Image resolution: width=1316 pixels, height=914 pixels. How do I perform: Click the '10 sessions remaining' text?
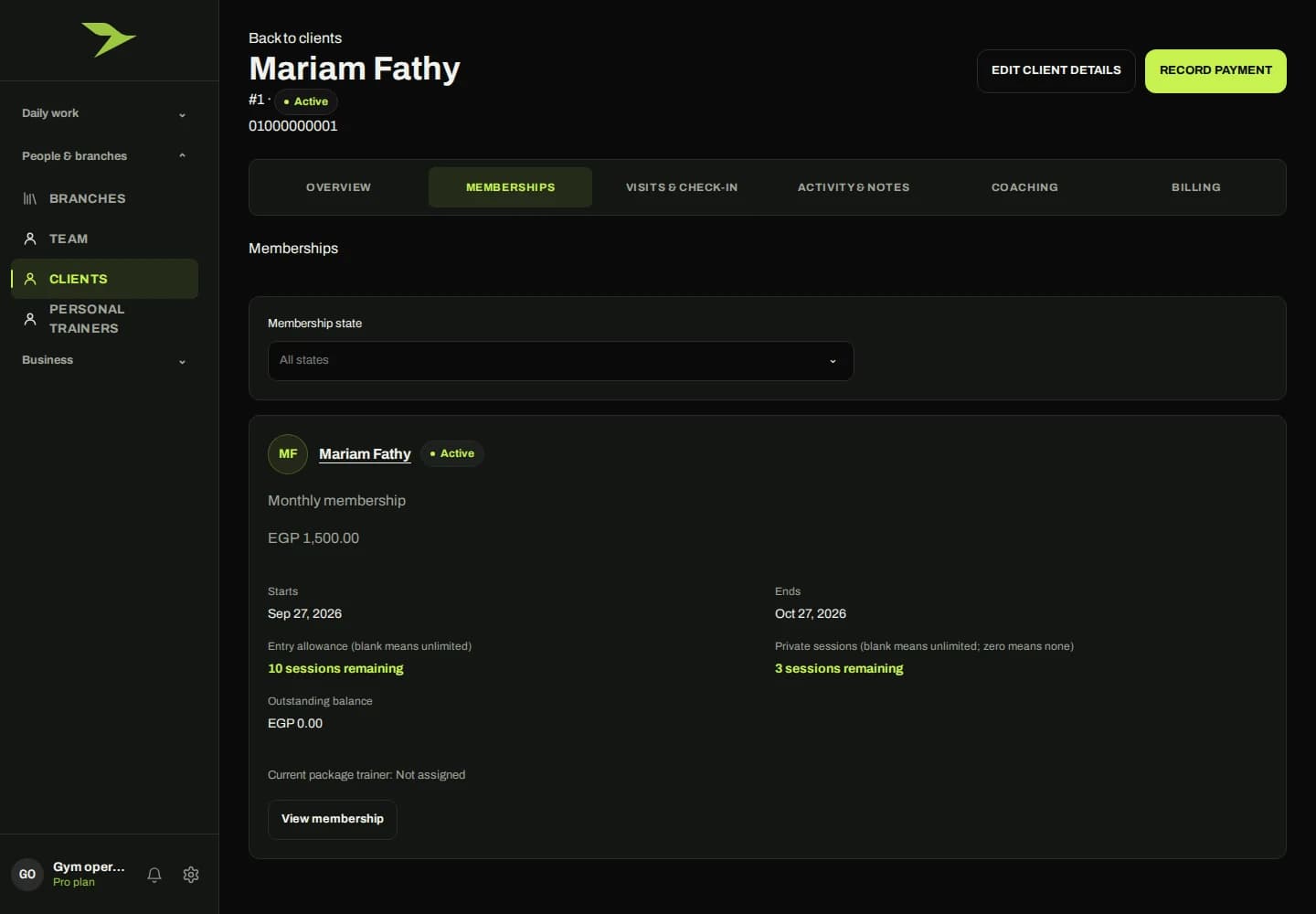point(335,669)
